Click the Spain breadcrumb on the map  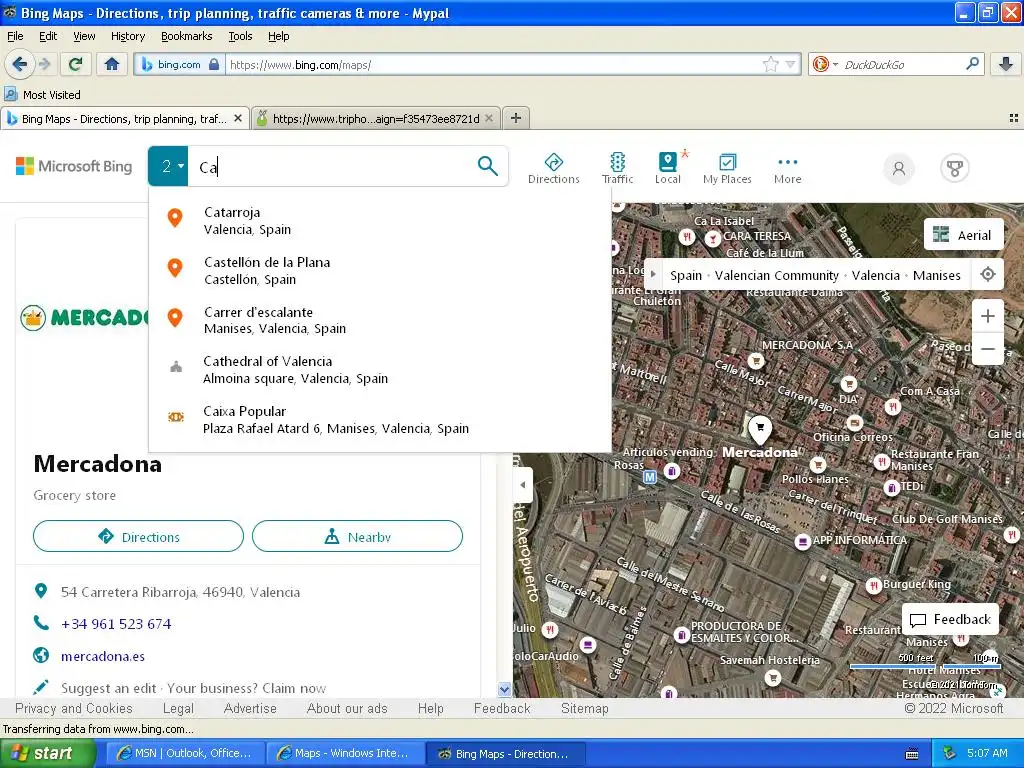coord(686,275)
